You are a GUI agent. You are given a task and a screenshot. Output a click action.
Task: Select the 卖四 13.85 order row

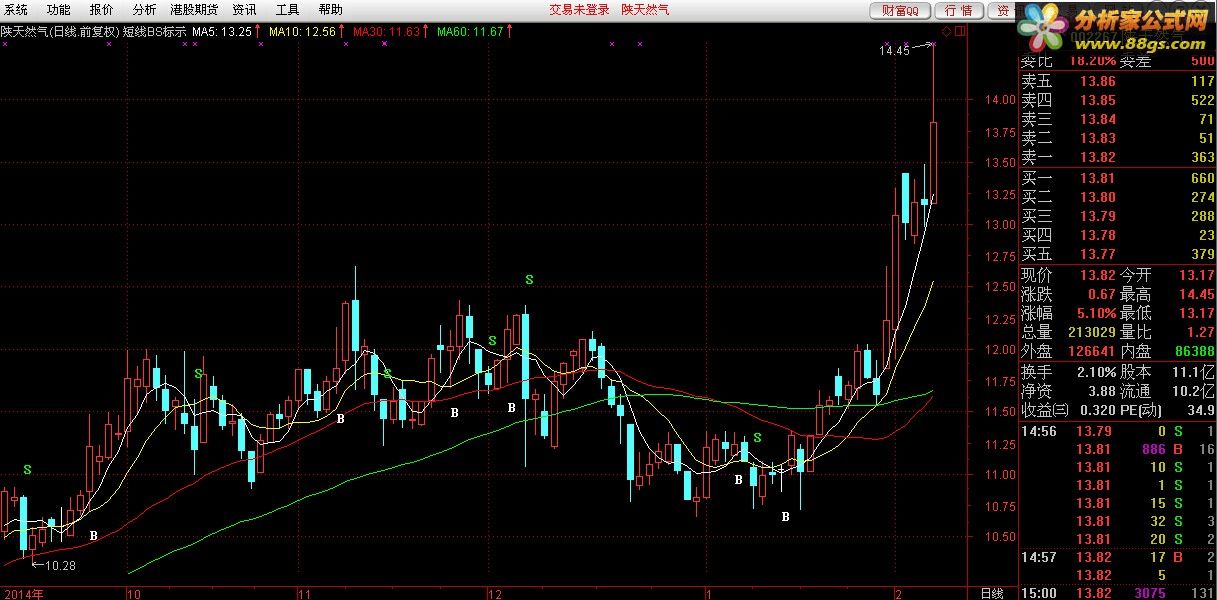coord(1118,100)
